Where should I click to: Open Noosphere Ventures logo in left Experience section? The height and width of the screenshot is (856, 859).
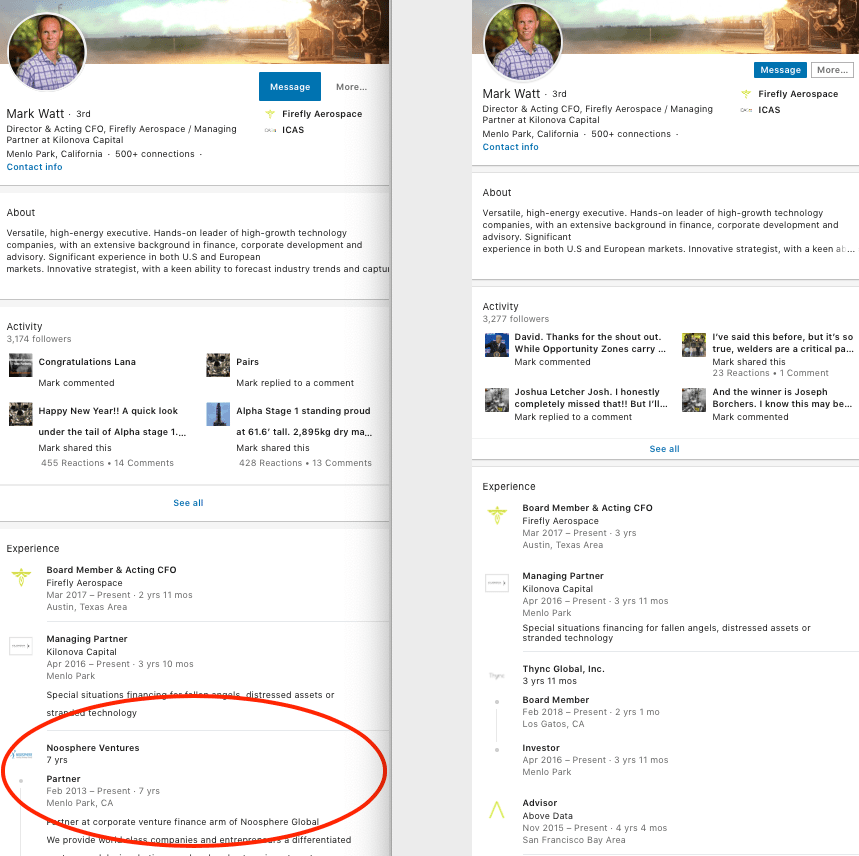[22, 755]
